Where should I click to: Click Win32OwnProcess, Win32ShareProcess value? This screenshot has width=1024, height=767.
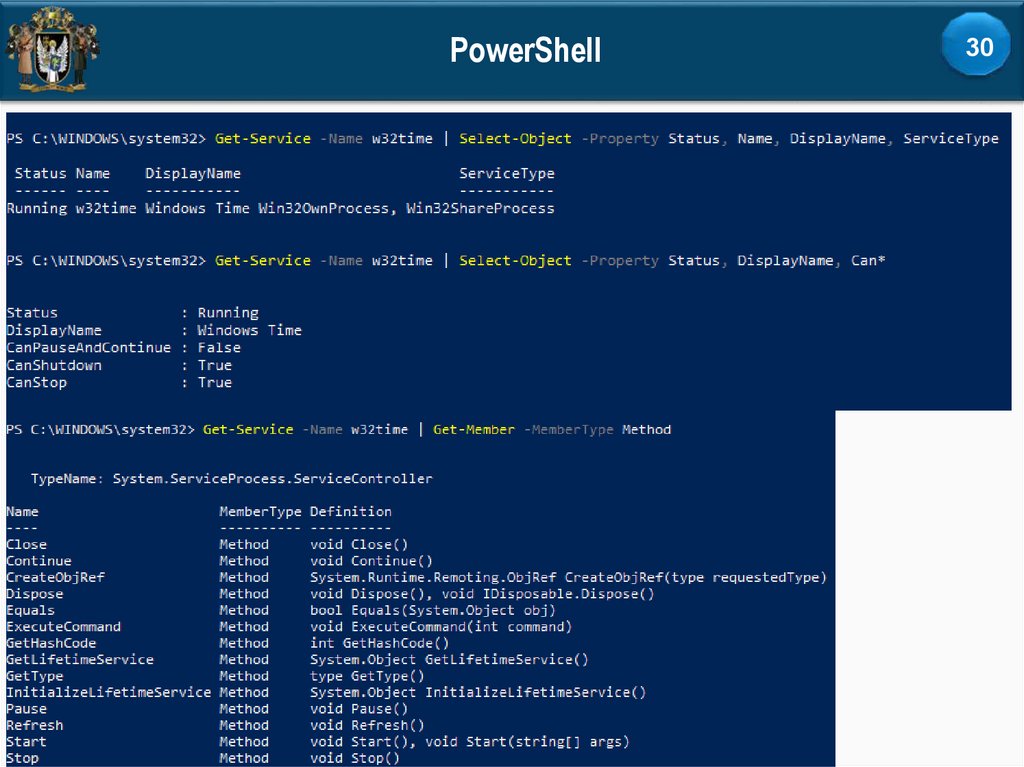(x=406, y=208)
